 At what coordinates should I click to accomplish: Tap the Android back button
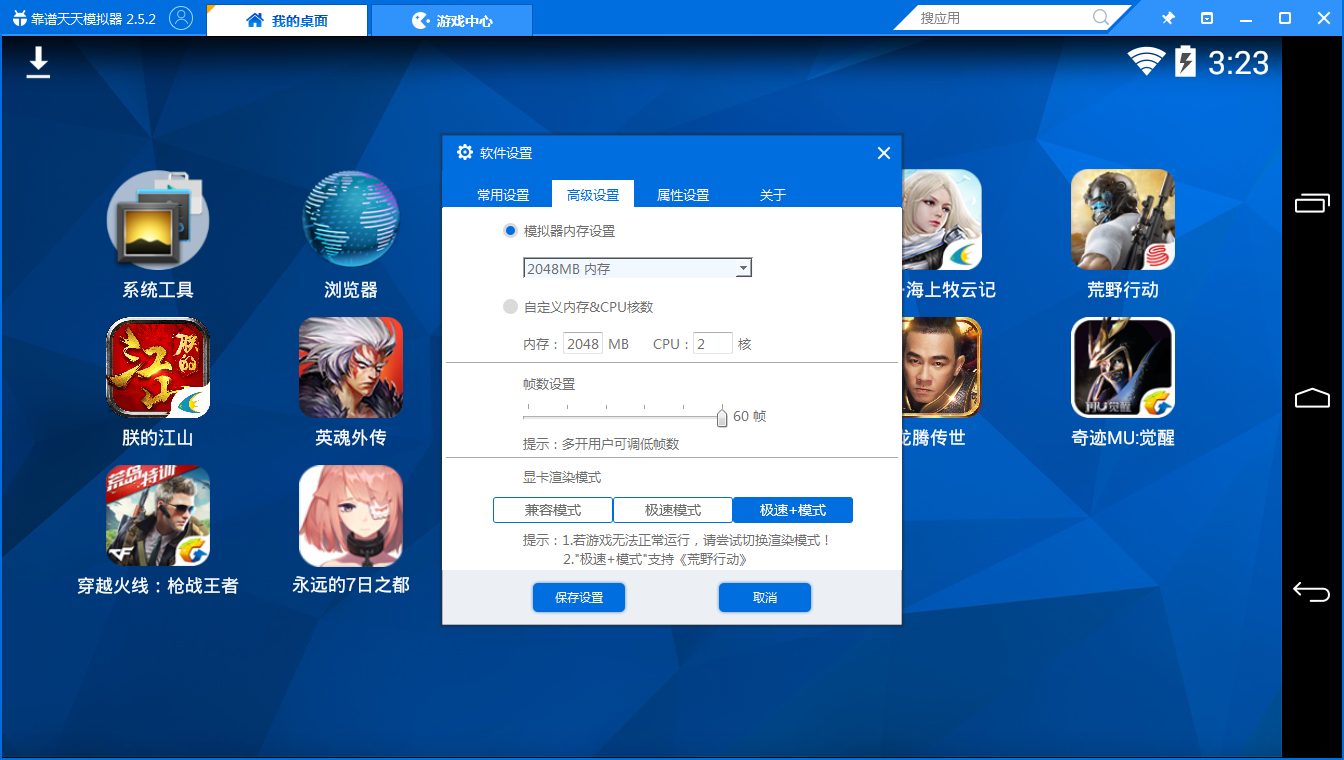click(1312, 591)
